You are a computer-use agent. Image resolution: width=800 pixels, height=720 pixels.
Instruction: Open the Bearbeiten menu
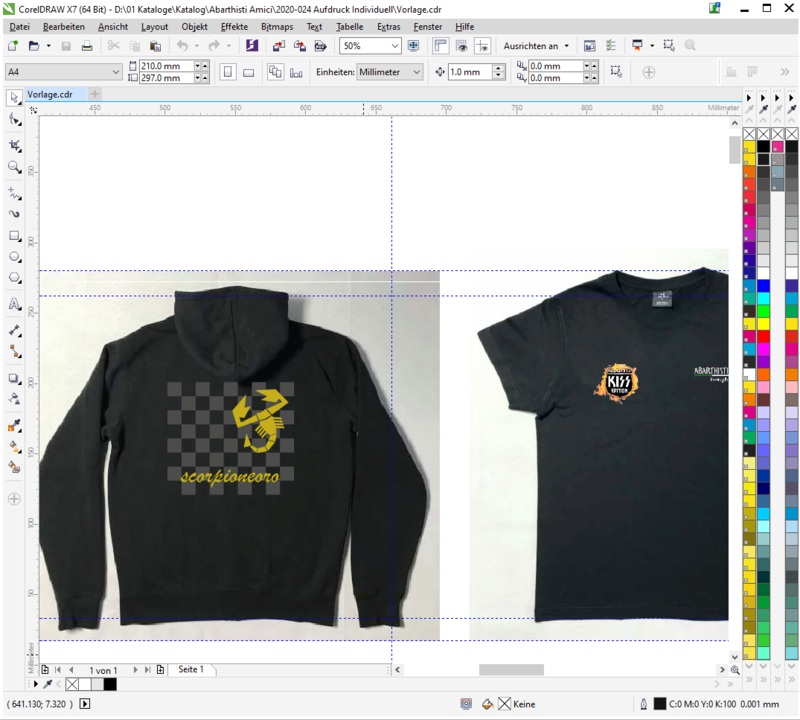[64, 27]
